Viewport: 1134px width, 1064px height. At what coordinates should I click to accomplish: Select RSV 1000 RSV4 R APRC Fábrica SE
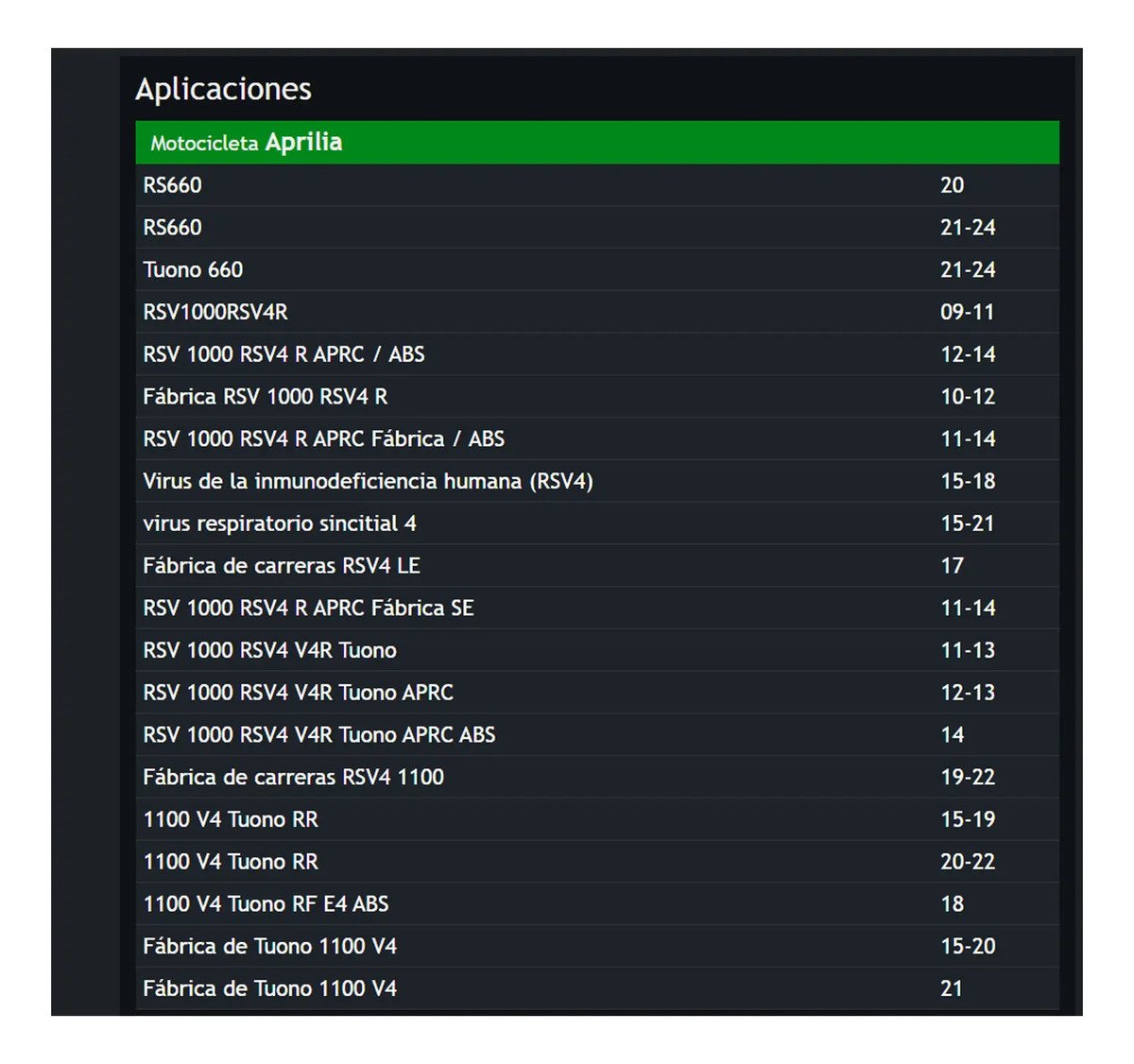597,609
